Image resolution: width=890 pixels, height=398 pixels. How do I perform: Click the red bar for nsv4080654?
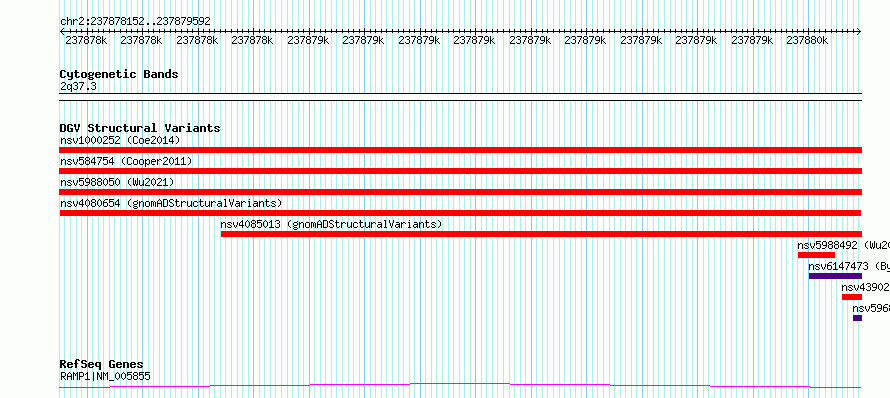[460, 213]
